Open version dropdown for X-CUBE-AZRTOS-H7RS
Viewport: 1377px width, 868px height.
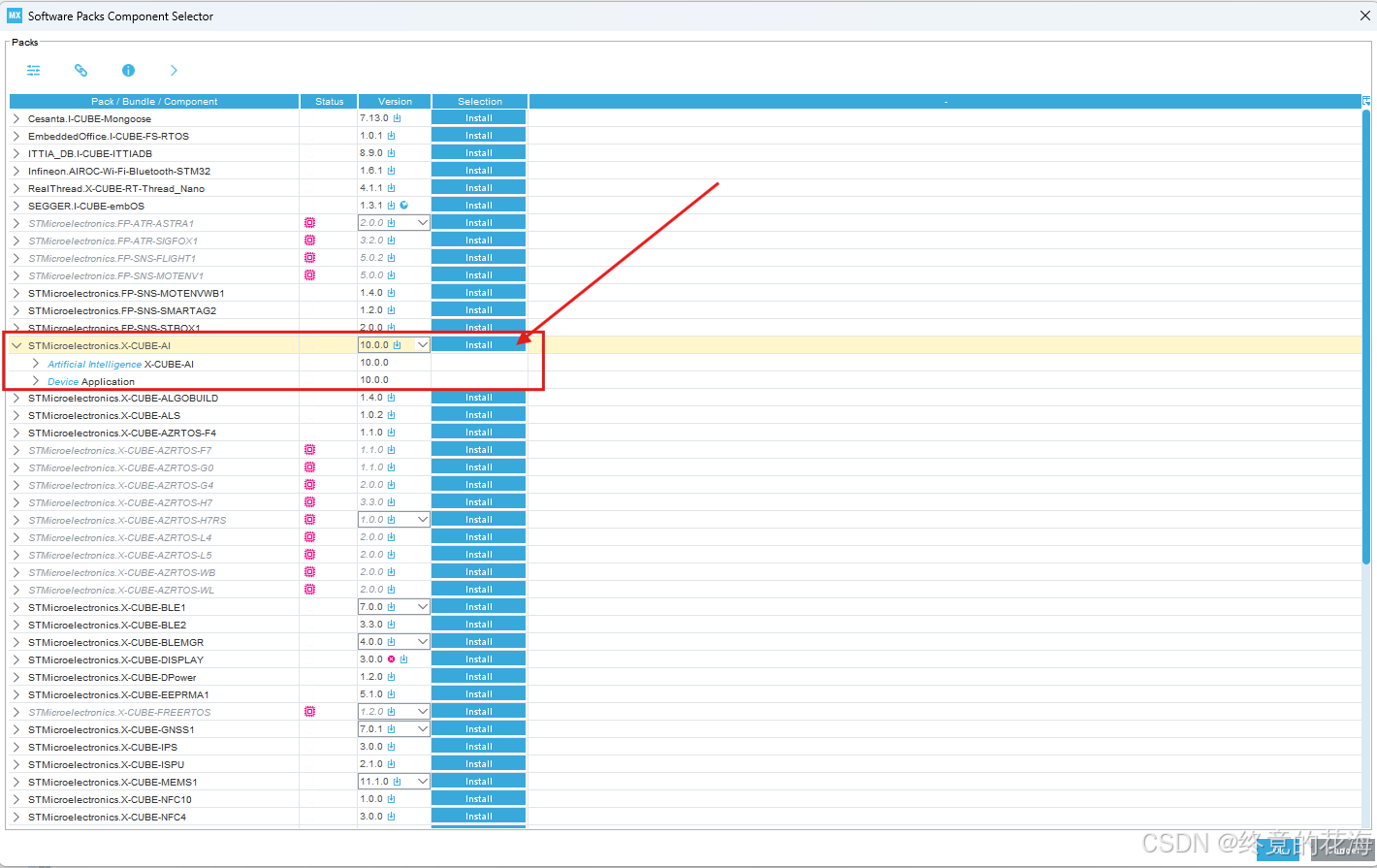coord(423,520)
